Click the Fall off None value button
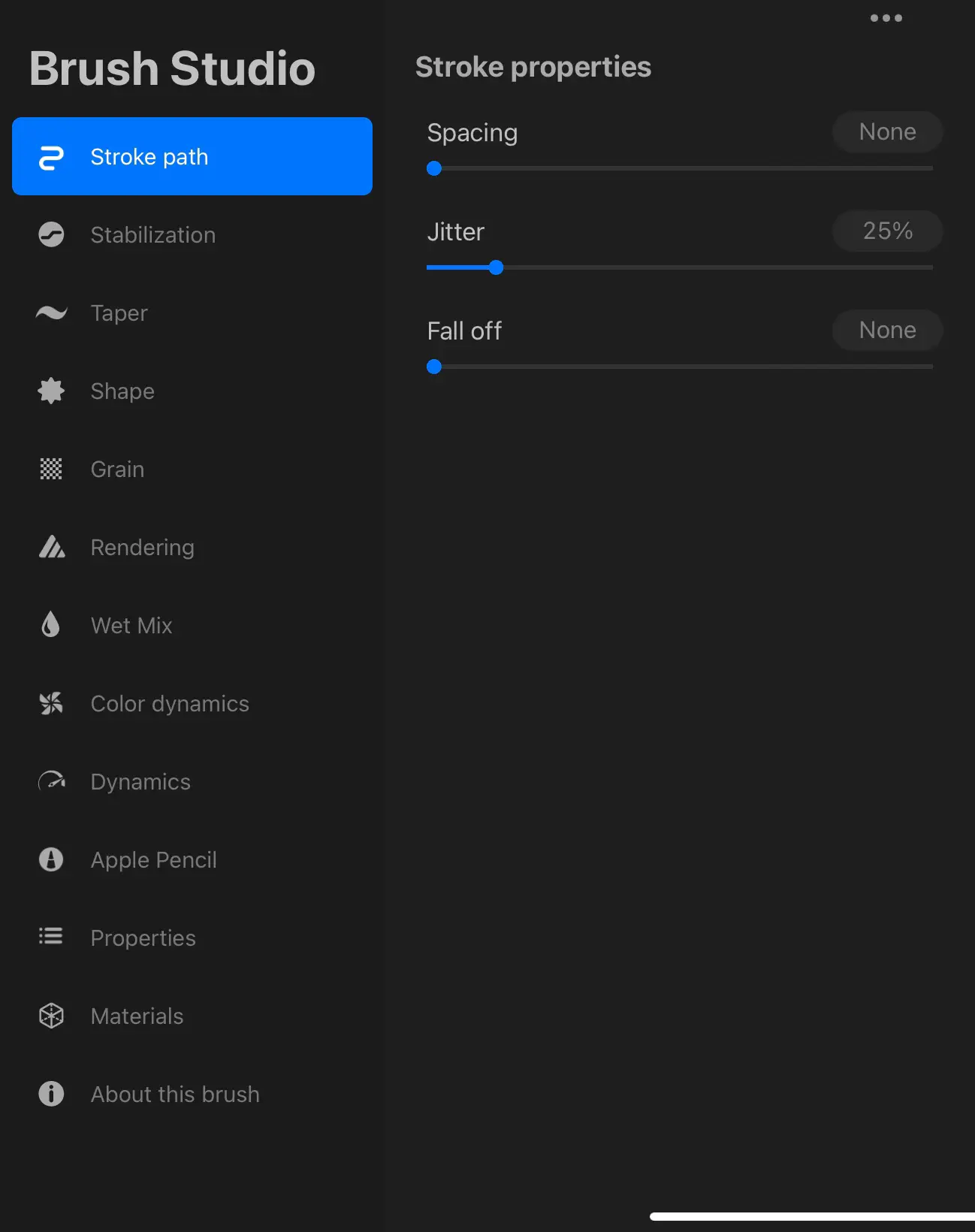Image resolution: width=975 pixels, height=1232 pixels. 887,331
